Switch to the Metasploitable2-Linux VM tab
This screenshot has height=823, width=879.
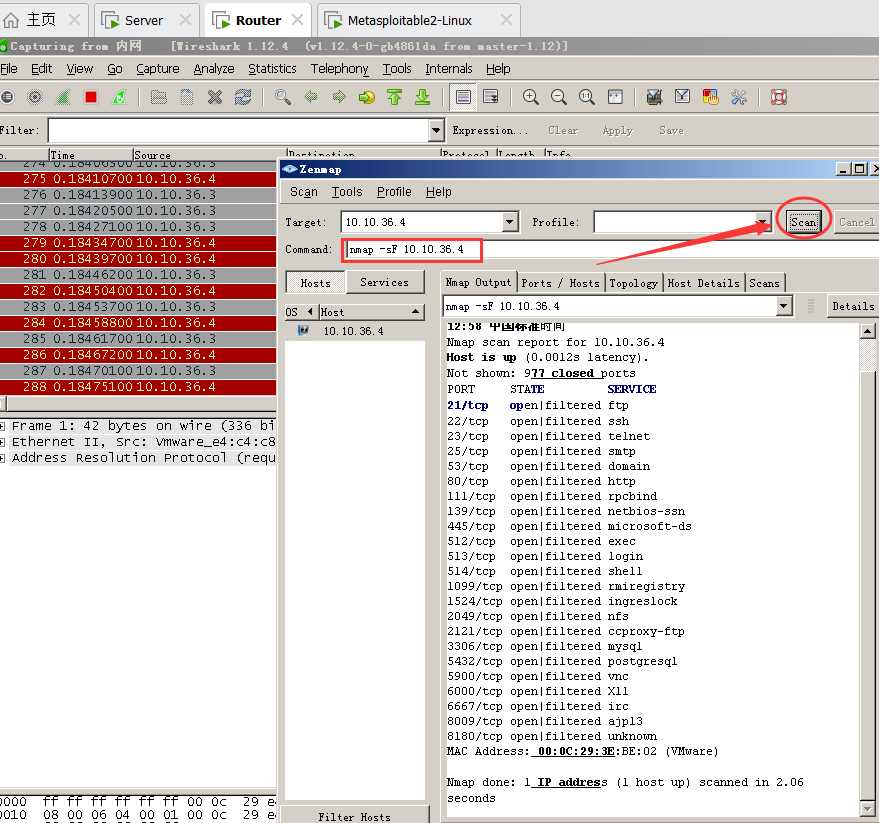418,20
